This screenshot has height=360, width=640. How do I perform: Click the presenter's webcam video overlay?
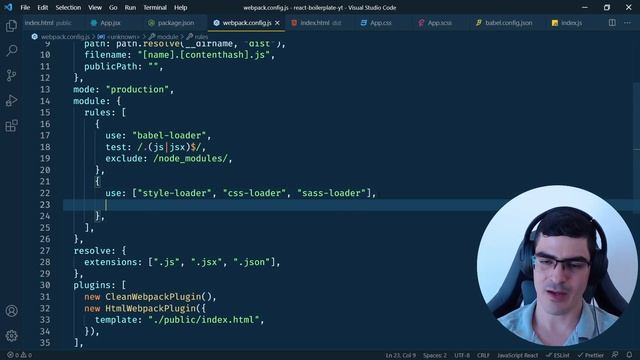click(x=557, y=265)
